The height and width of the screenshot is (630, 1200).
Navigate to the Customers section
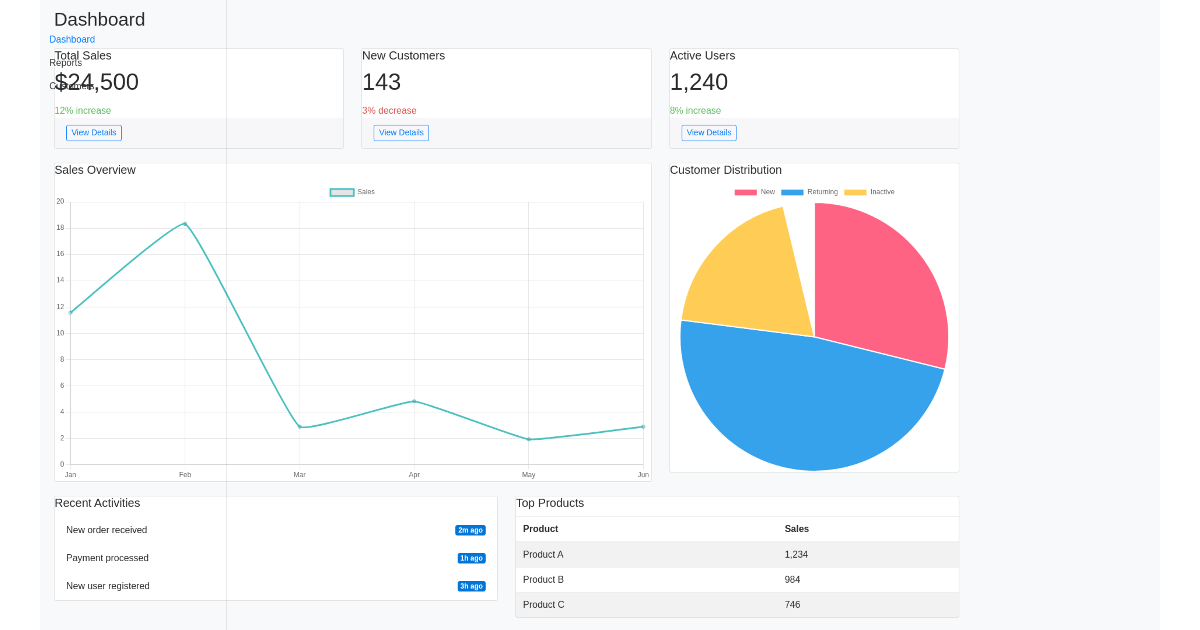73,86
